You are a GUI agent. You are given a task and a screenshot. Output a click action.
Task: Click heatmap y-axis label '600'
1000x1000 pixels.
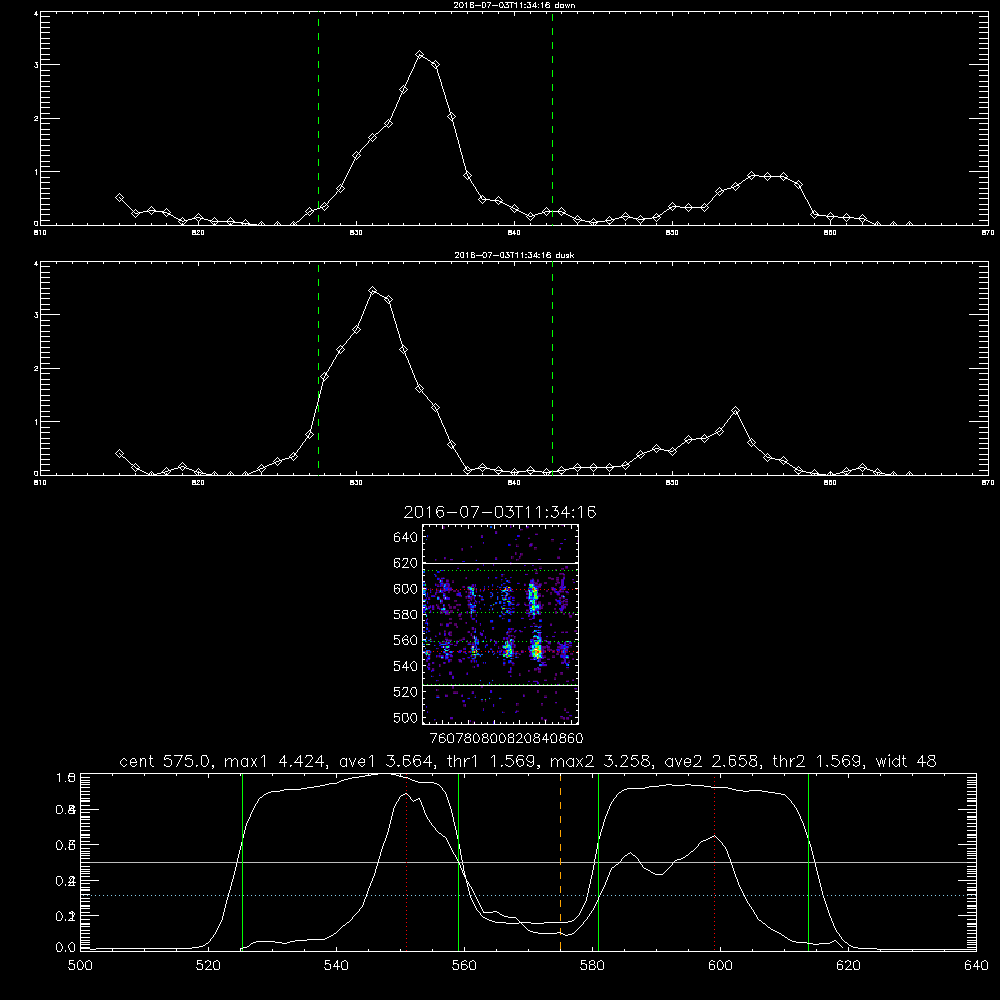tap(406, 589)
